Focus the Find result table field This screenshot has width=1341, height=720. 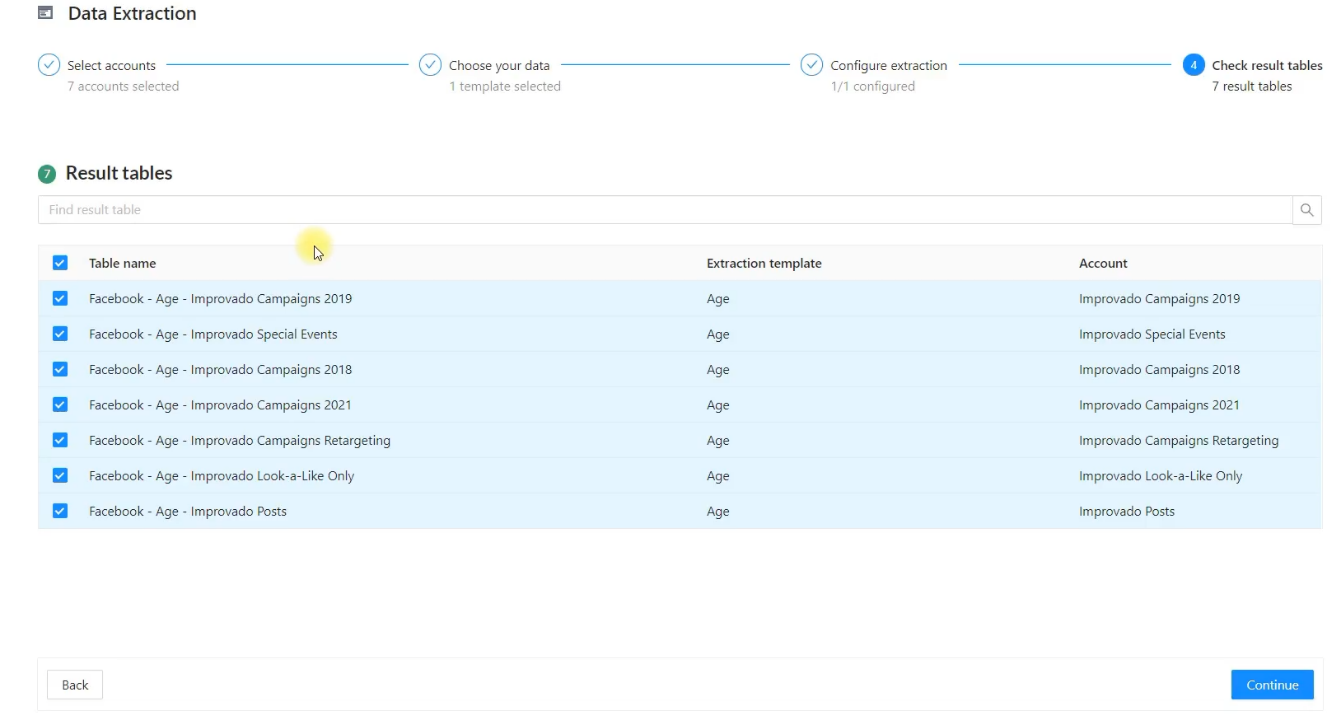tap(665, 210)
